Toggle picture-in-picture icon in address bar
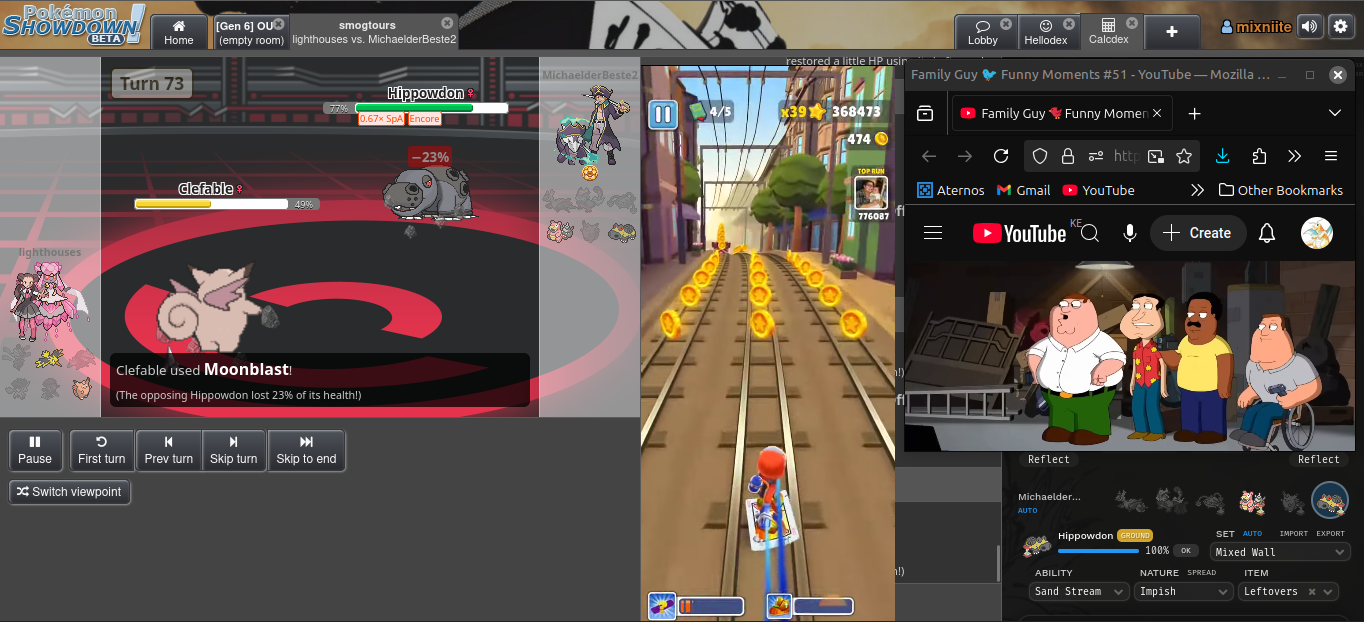Screen dimensions: 1364x622 click(1156, 156)
